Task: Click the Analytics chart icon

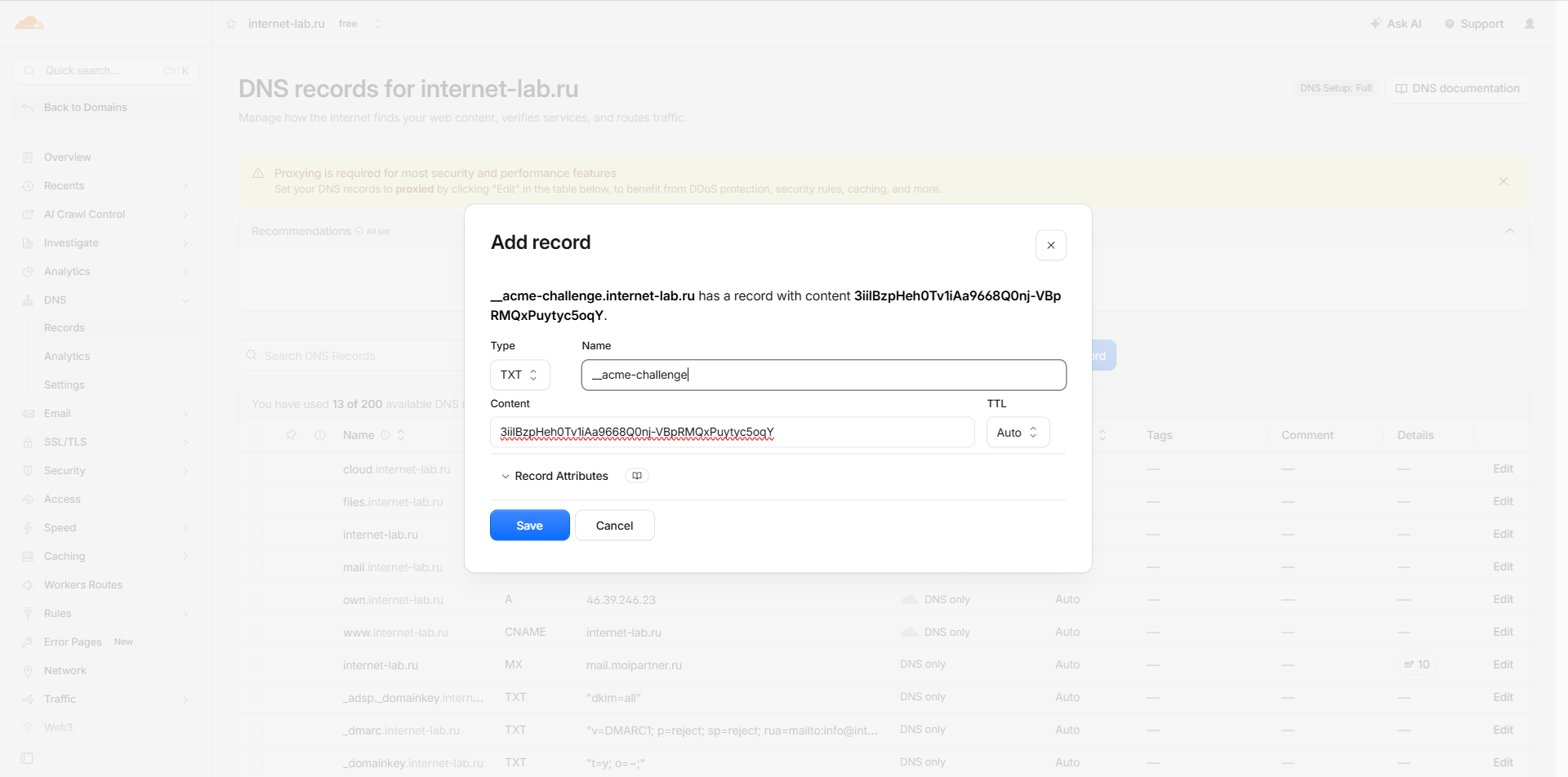Action: coord(28,272)
